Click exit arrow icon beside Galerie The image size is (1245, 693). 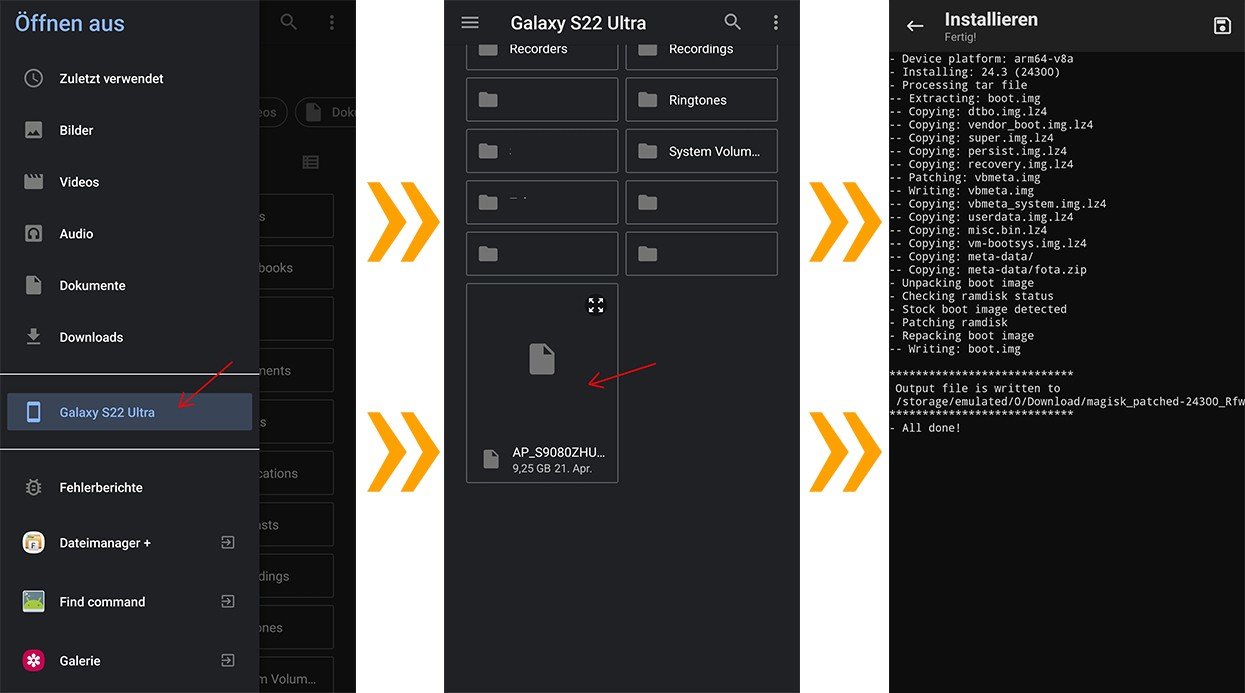tap(228, 661)
